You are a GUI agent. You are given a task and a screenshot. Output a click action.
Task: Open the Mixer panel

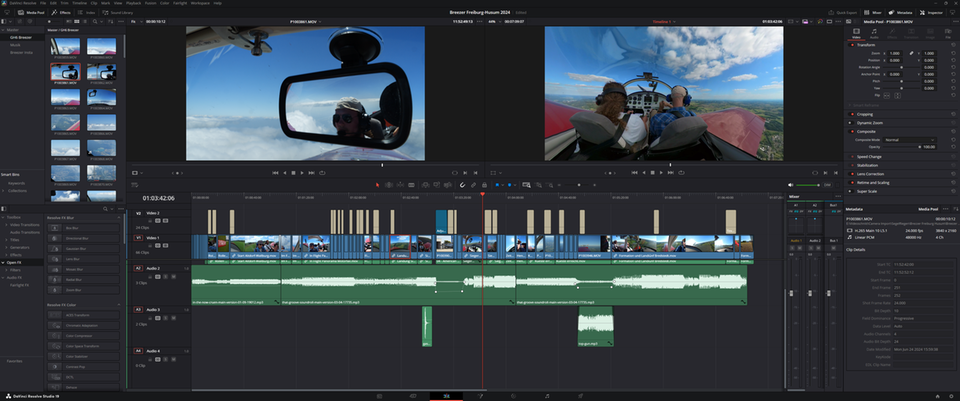point(873,12)
